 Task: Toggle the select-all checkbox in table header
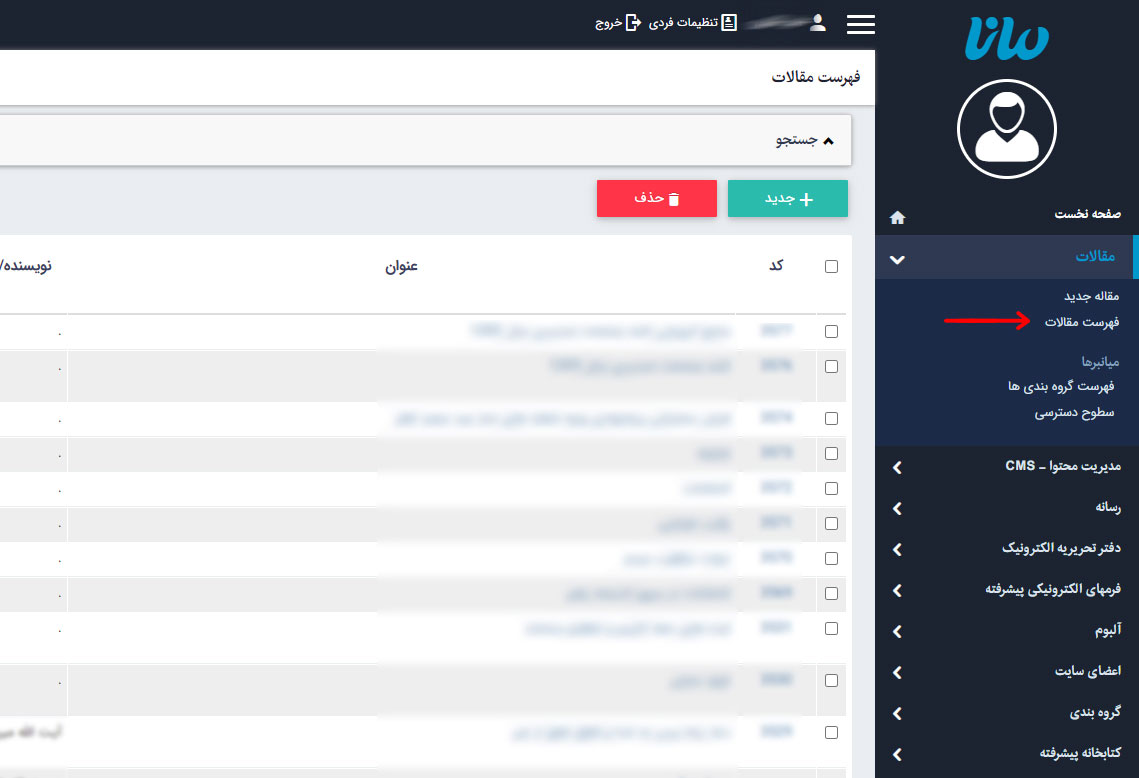click(x=830, y=264)
